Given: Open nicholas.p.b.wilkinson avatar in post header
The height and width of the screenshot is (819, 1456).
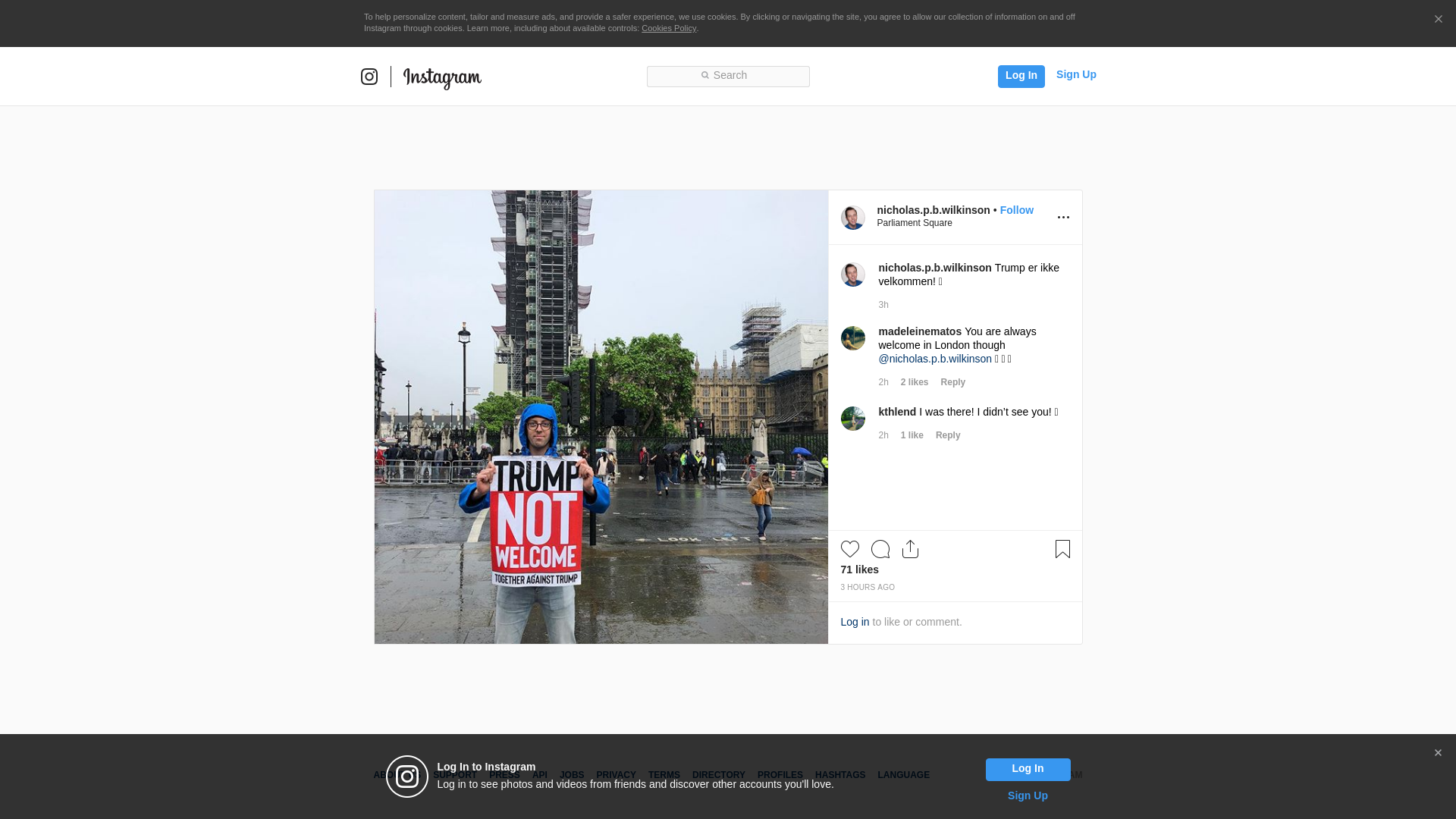Looking at the screenshot, I should point(852,218).
